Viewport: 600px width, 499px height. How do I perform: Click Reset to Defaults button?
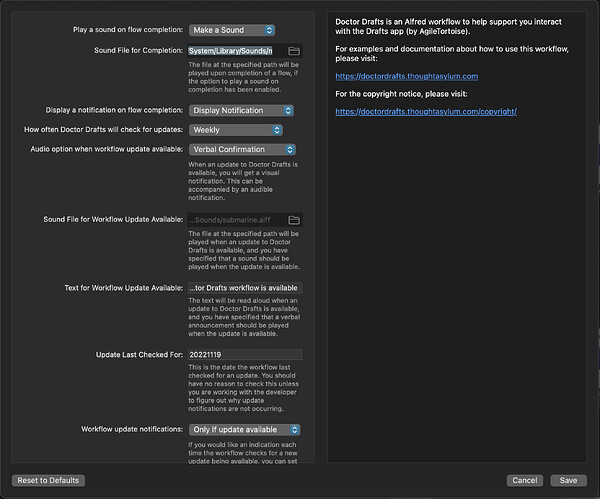(x=48, y=481)
